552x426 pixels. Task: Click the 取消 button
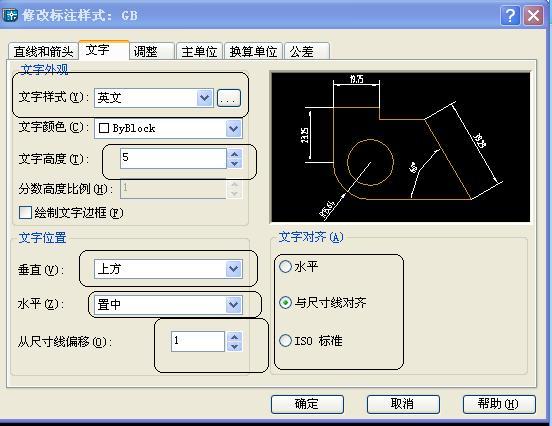click(403, 404)
